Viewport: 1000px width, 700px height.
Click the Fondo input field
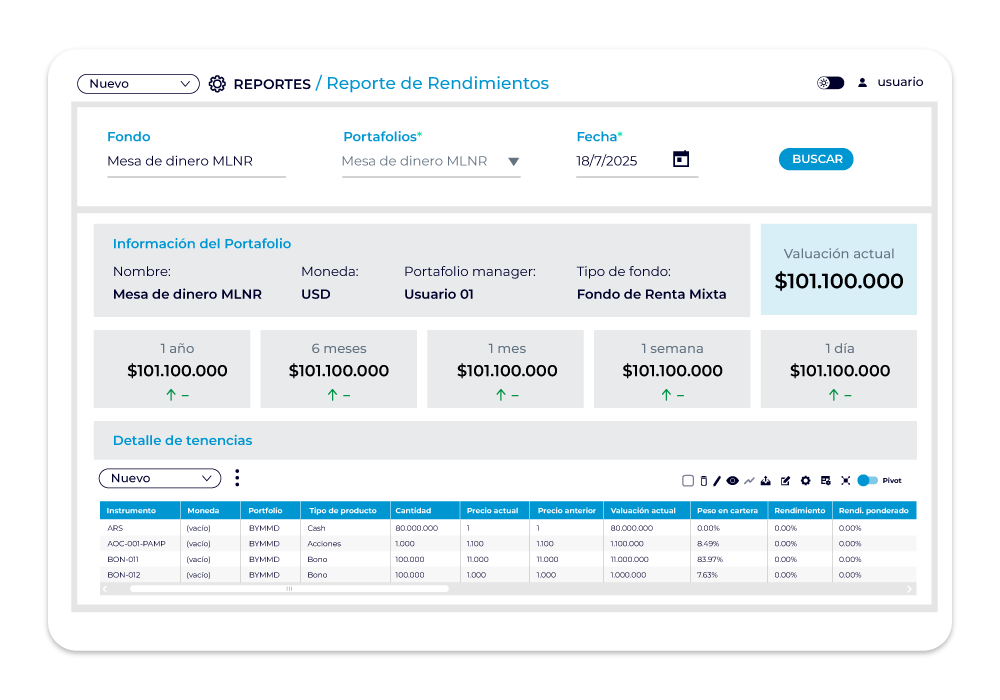196,161
